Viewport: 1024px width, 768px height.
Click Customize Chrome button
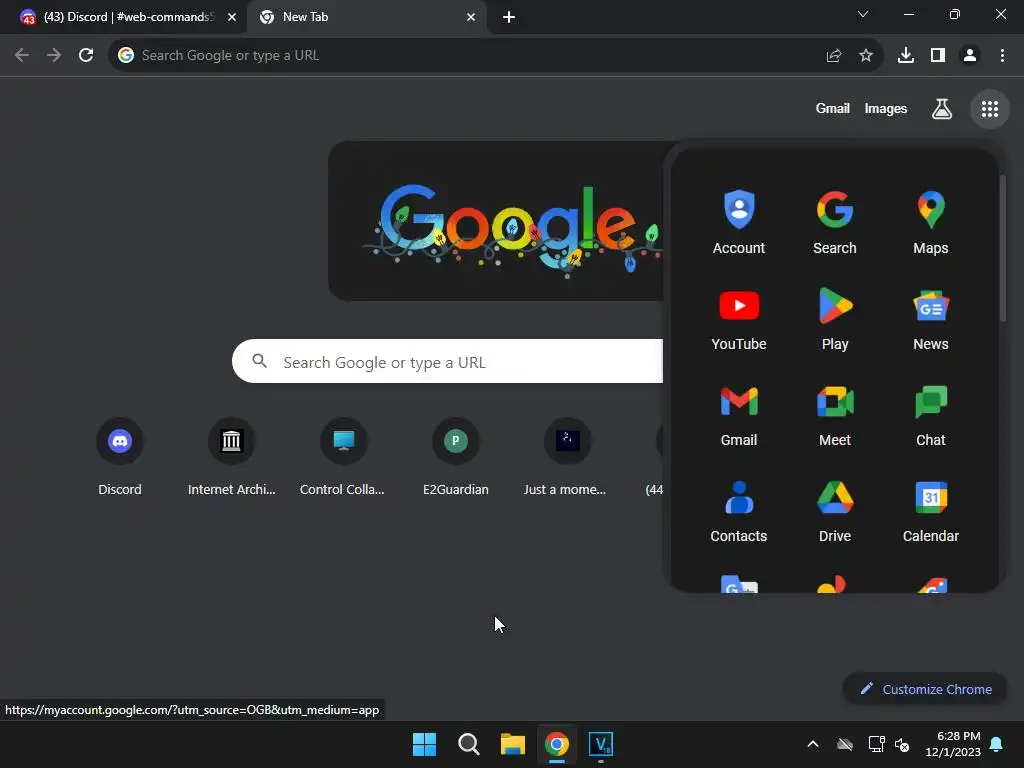pos(925,689)
